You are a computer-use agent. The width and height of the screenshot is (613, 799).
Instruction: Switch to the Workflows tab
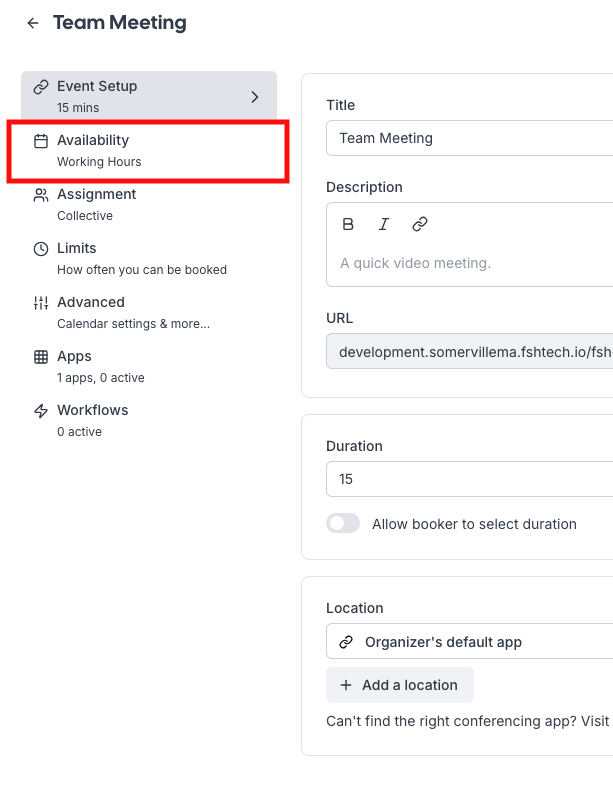92,419
